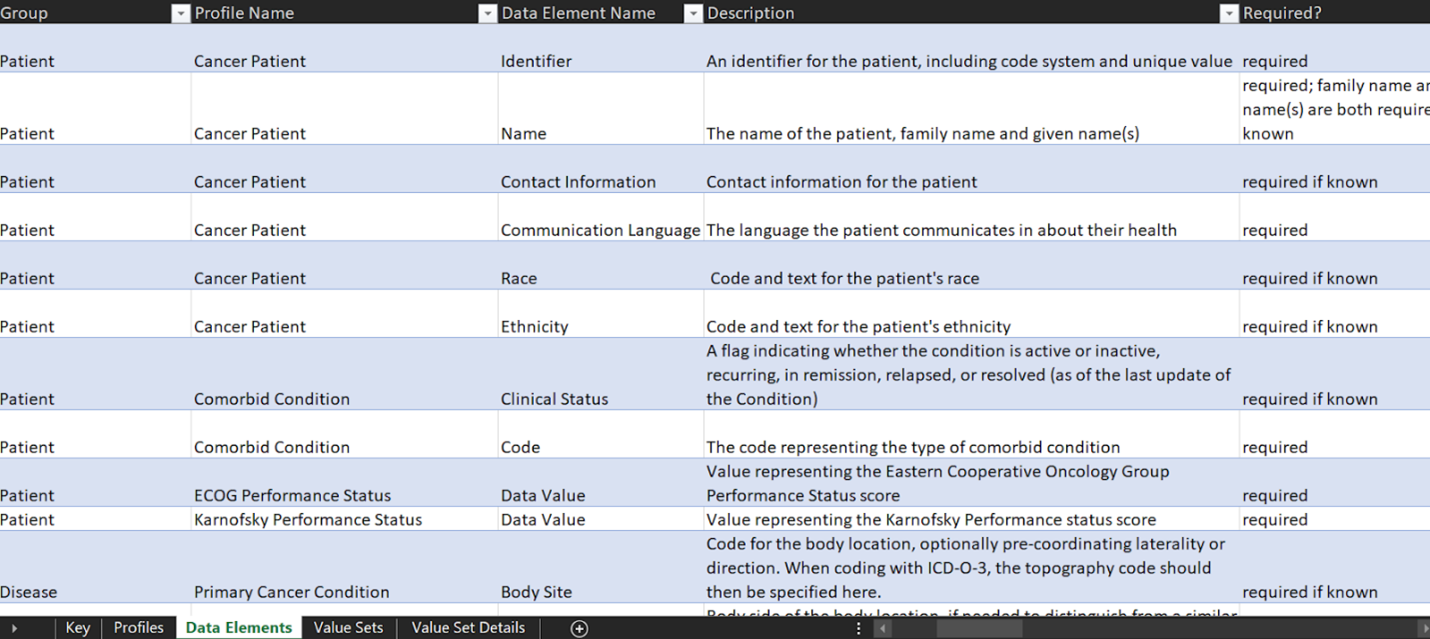This screenshot has width=1430, height=639.
Task: Switch to the Key sheet tab
Action: (78, 628)
